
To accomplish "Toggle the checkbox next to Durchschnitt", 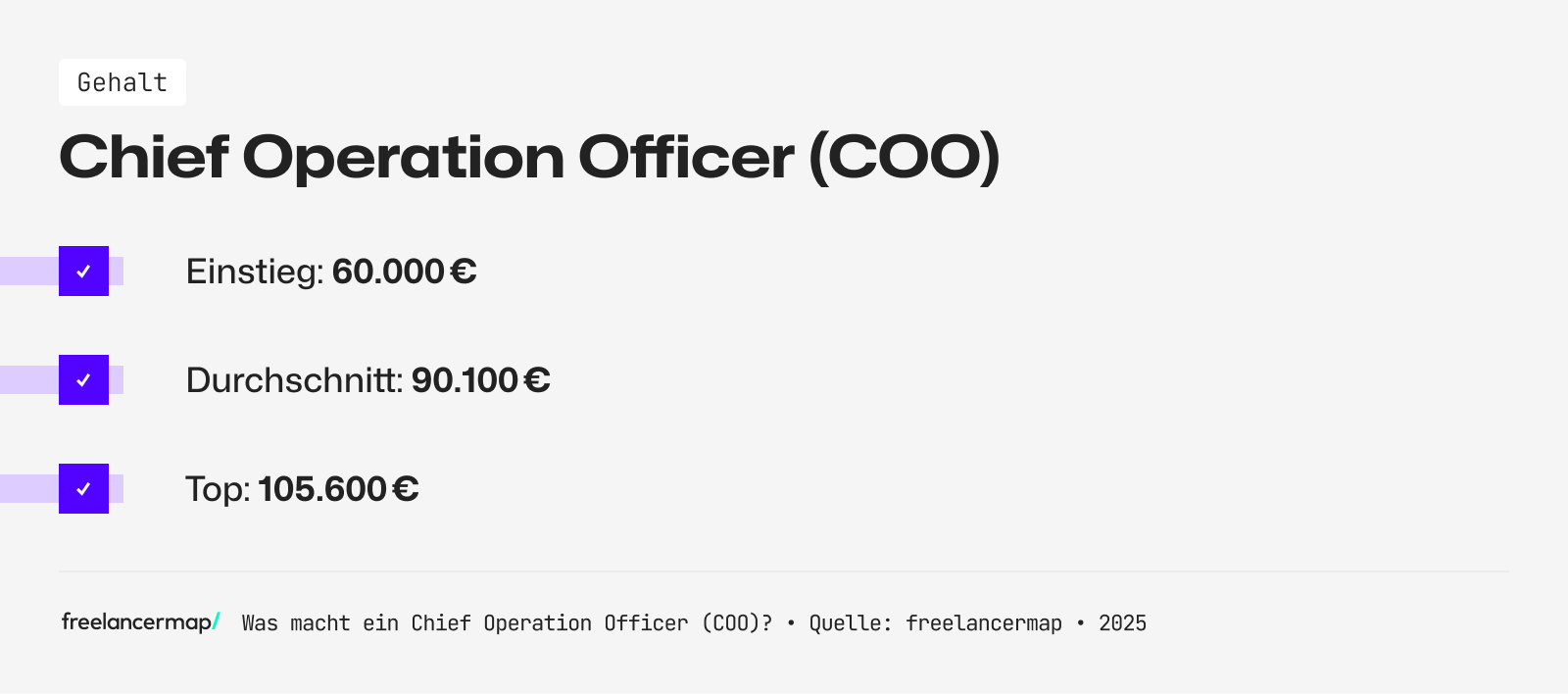I will 83,380.
